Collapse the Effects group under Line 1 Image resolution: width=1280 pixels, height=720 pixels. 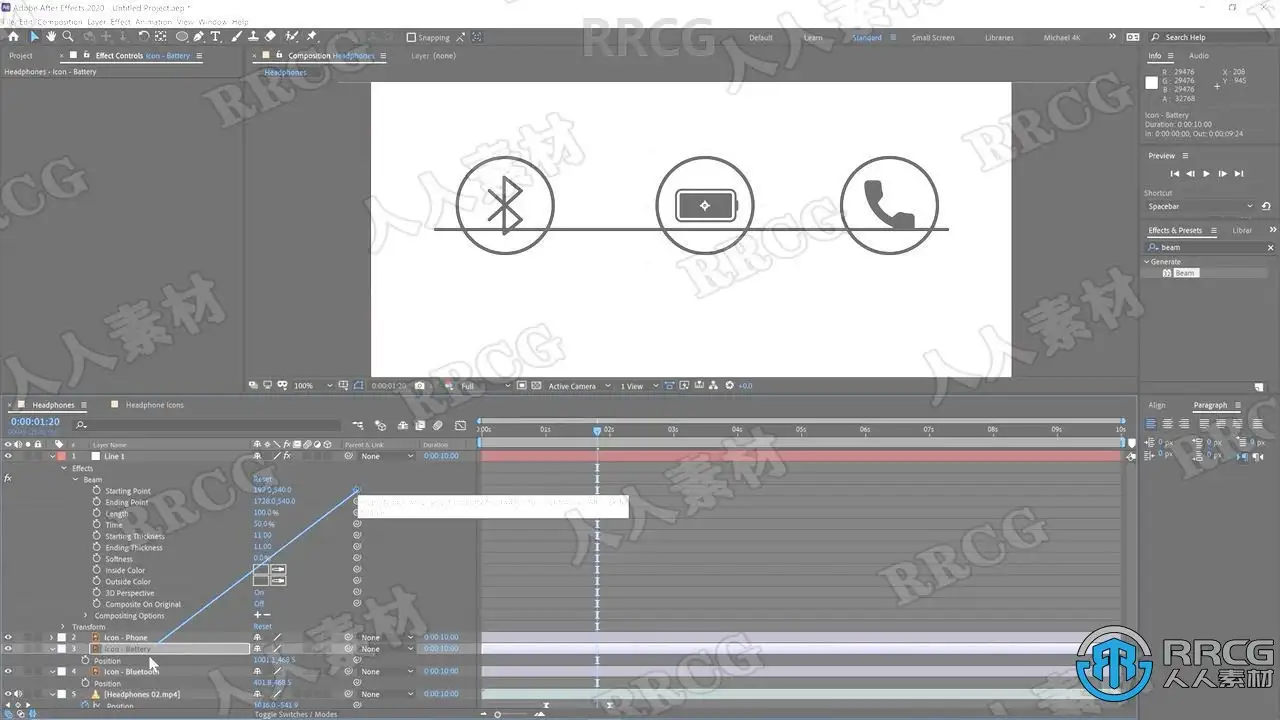63,468
